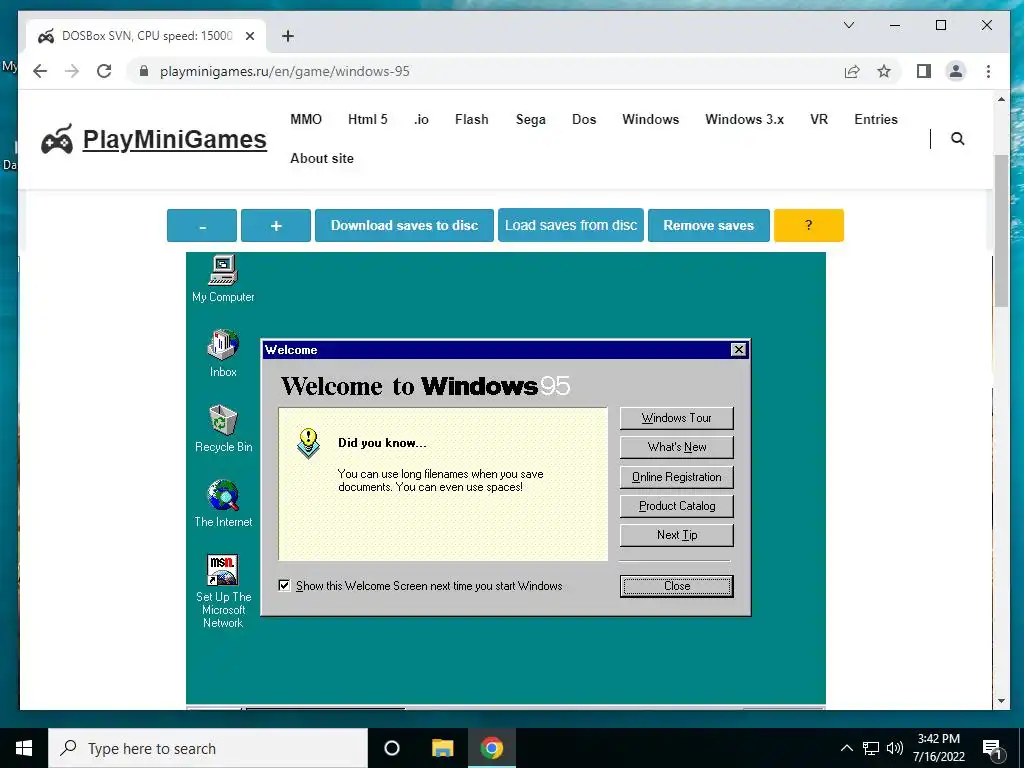Click the Online Registration button
1024x768 pixels.
coord(677,477)
